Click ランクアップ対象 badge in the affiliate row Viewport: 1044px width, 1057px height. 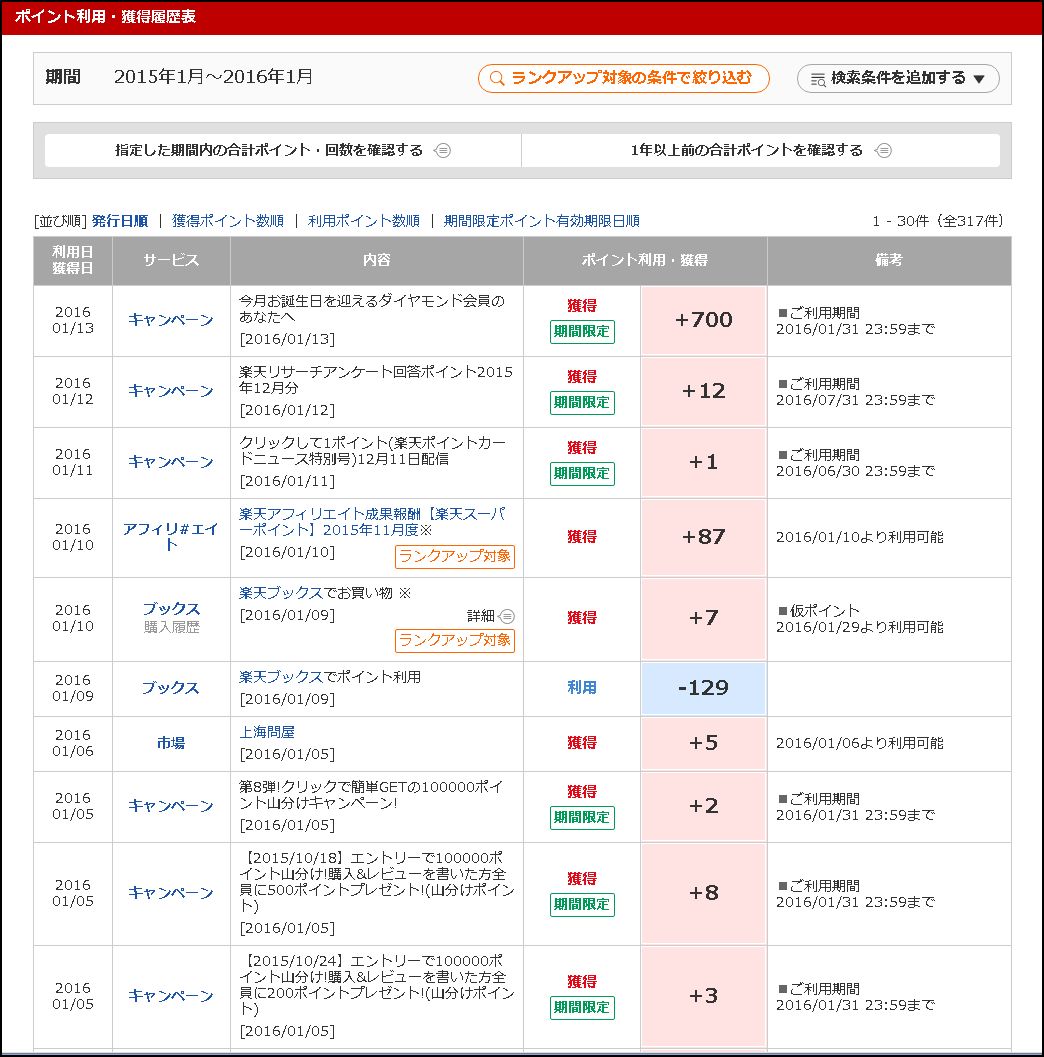[455, 556]
